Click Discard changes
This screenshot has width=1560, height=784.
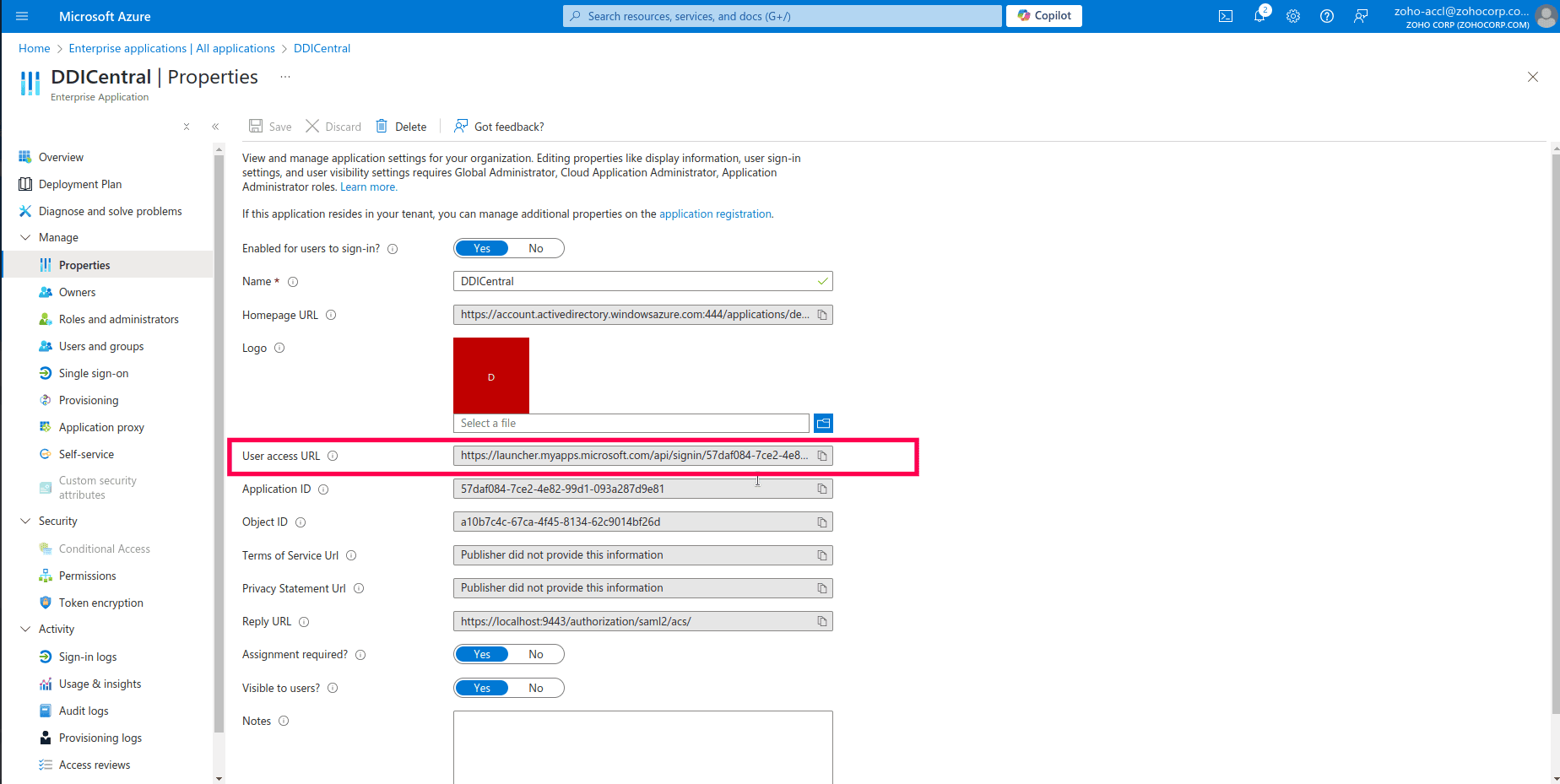point(333,127)
